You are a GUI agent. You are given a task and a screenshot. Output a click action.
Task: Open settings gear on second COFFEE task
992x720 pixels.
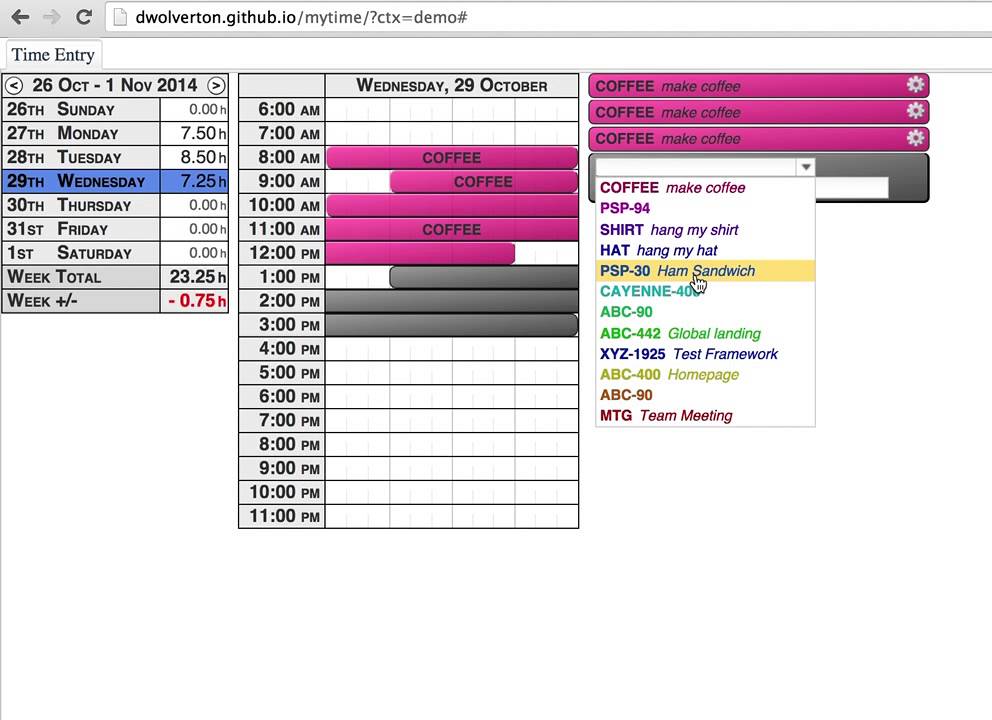click(x=915, y=111)
